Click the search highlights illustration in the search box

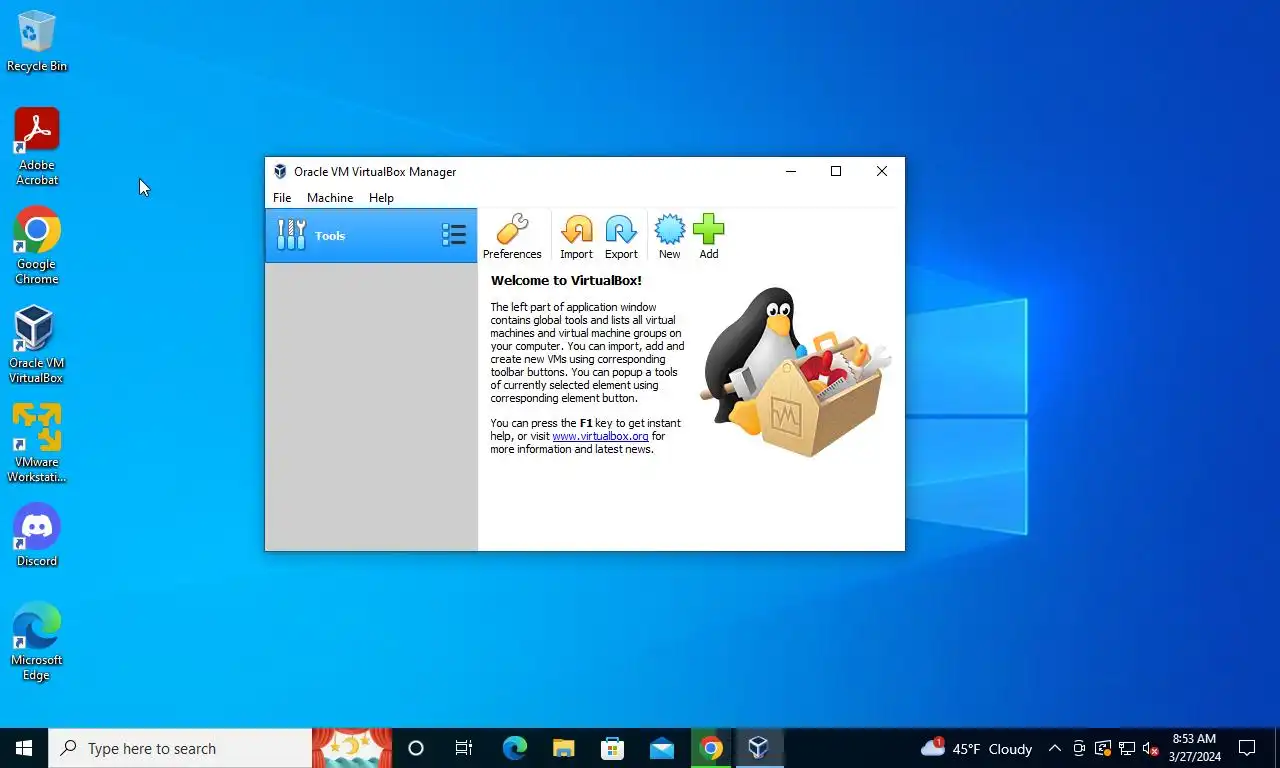pos(352,748)
